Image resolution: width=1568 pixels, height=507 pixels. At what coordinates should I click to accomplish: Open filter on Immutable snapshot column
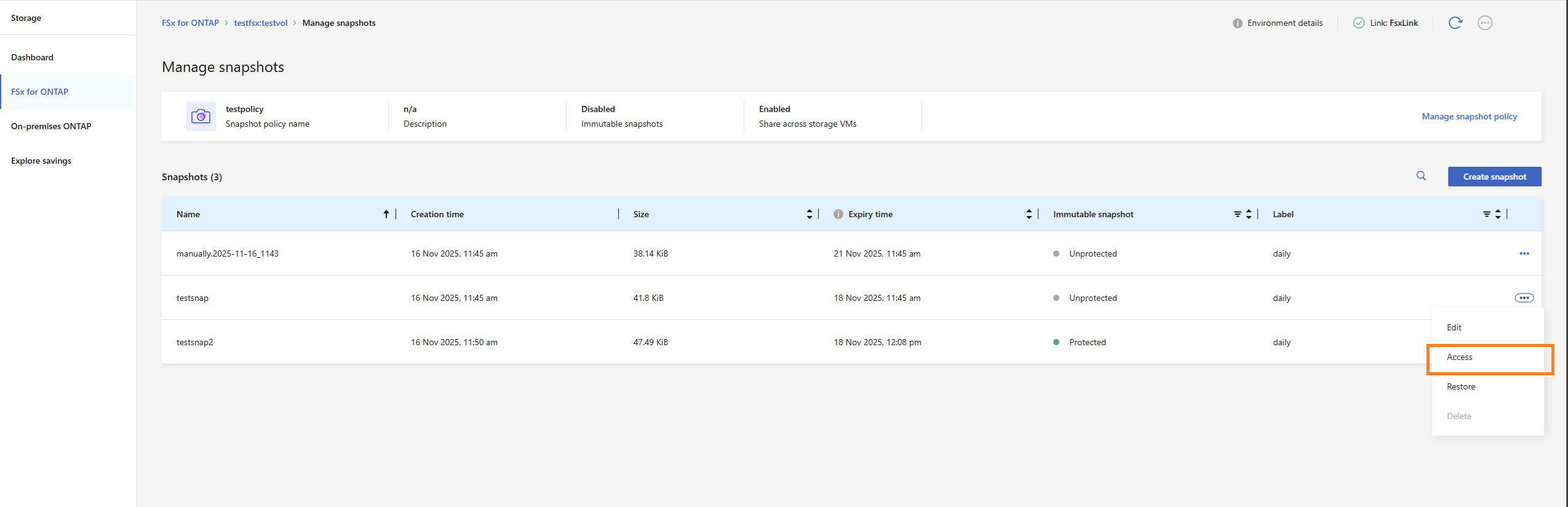pyautogui.click(x=1238, y=214)
